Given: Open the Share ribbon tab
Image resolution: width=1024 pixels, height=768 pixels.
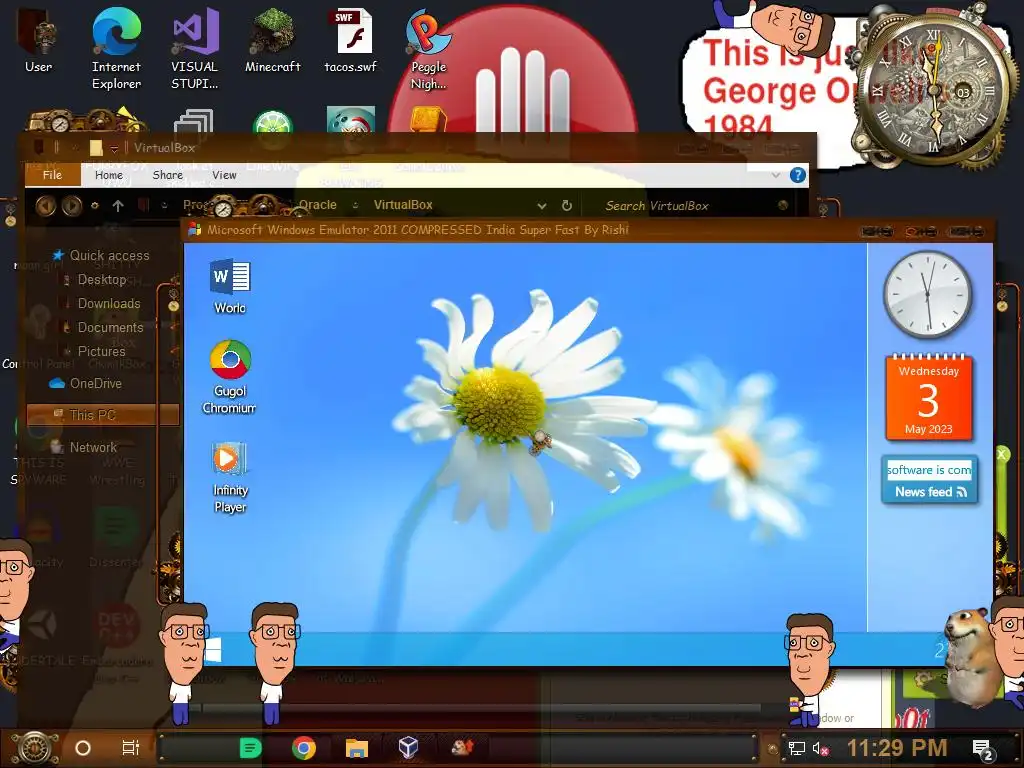Looking at the screenshot, I should [x=168, y=175].
